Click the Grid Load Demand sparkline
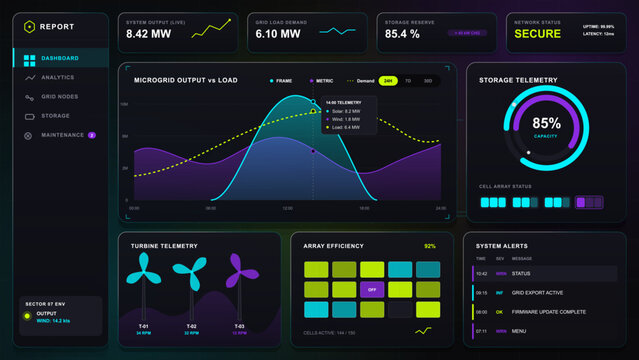 click(337, 31)
